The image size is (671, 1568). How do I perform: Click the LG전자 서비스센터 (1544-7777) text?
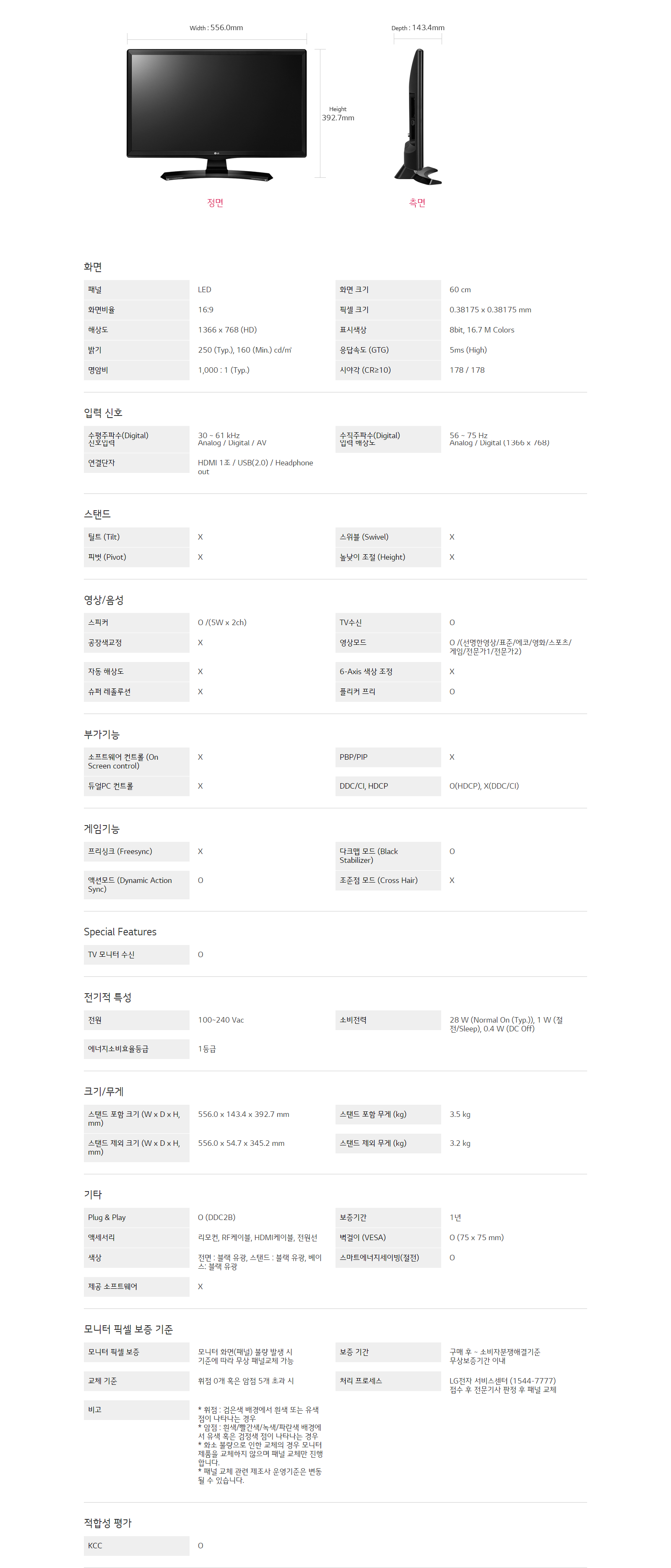coord(502,1381)
